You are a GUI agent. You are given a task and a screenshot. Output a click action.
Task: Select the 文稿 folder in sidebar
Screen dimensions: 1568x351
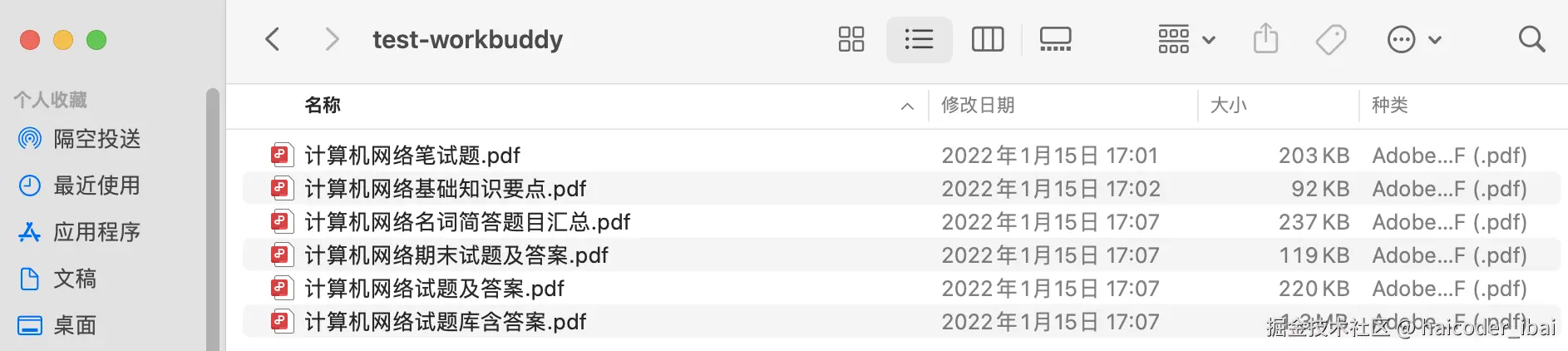click(75, 279)
